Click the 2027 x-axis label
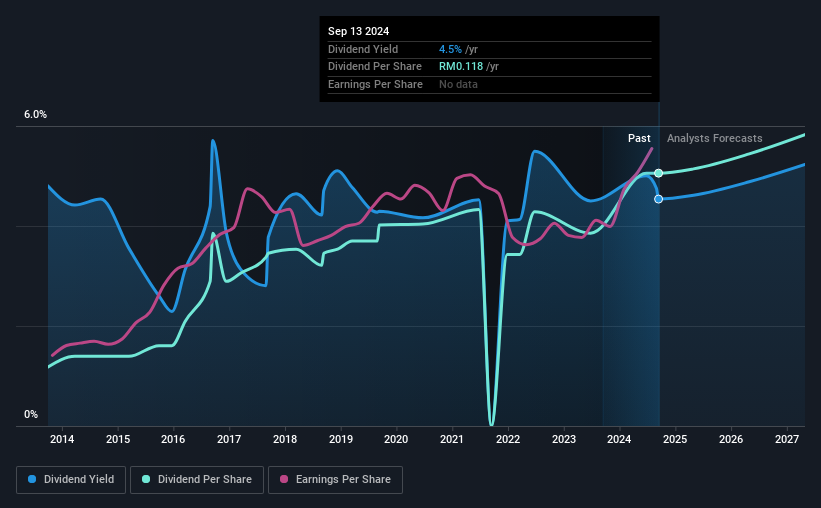The width and height of the screenshot is (821, 508). (787, 439)
